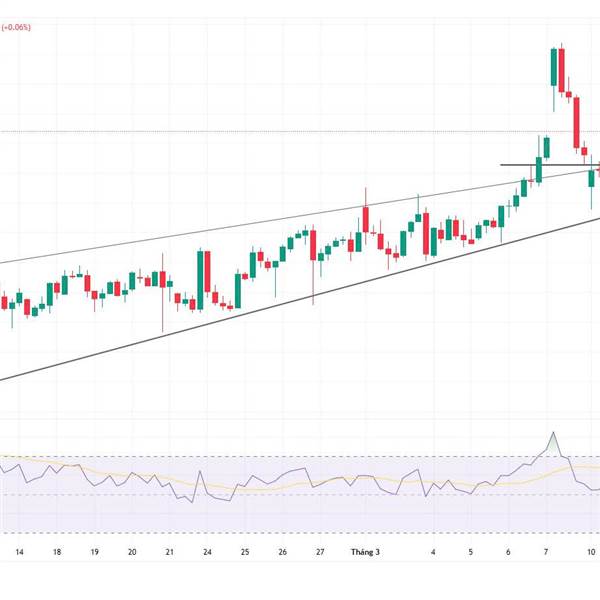The width and height of the screenshot is (600, 600).
Task: Click the '(+0.06%)' price change value
Action: click(x=16, y=27)
